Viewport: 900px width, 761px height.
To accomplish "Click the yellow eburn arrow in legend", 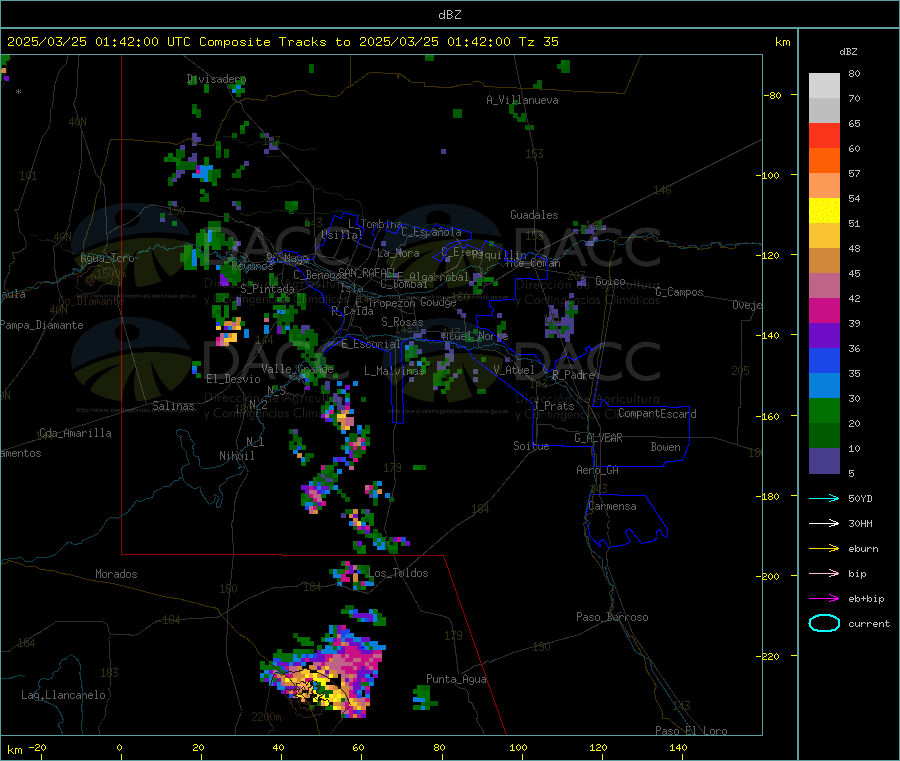I will point(824,549).
